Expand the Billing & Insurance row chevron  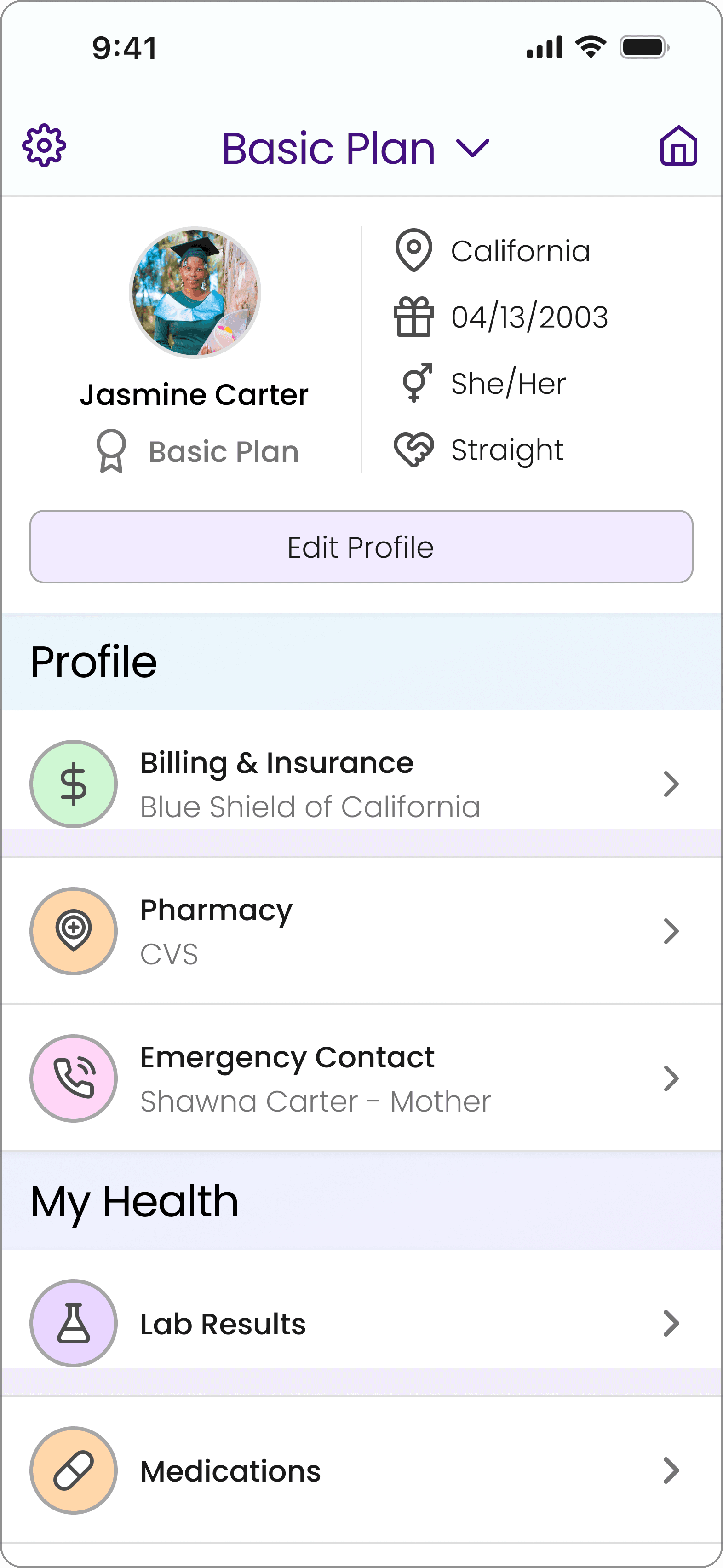tap(671, 784)
